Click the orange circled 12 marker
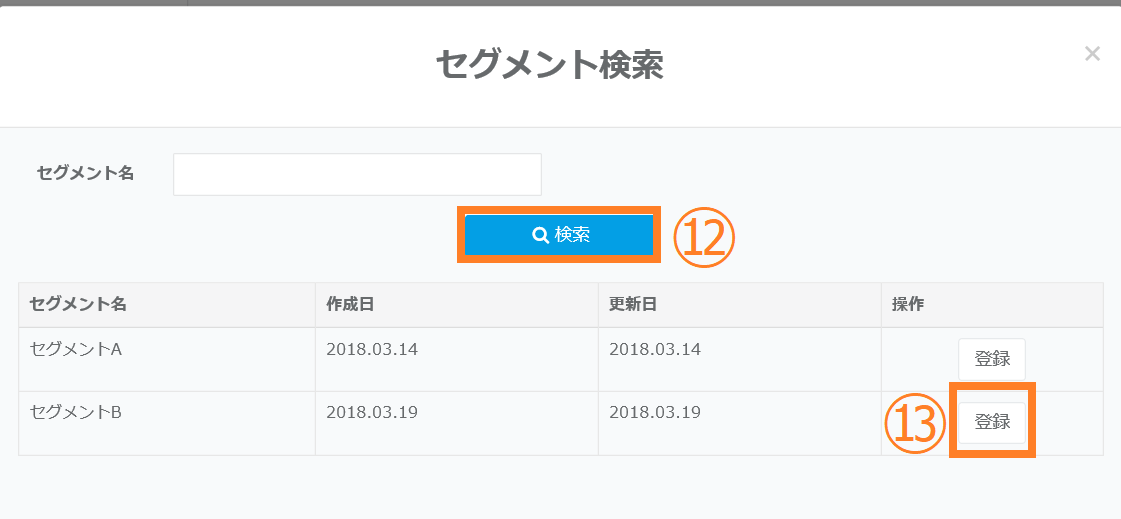This screenshot has height=519, width=1121. point(704,238)
